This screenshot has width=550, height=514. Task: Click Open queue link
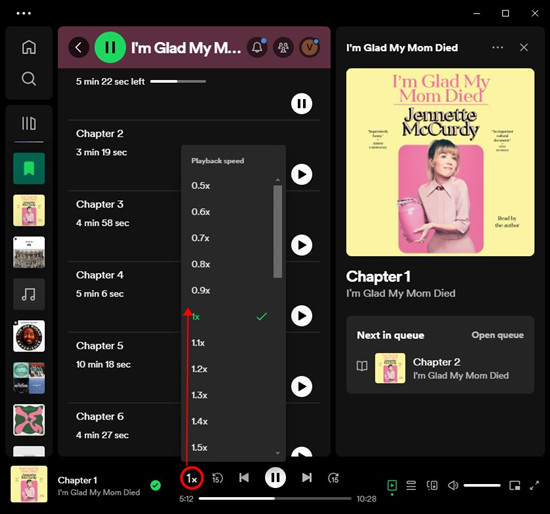tap(497, 335)
